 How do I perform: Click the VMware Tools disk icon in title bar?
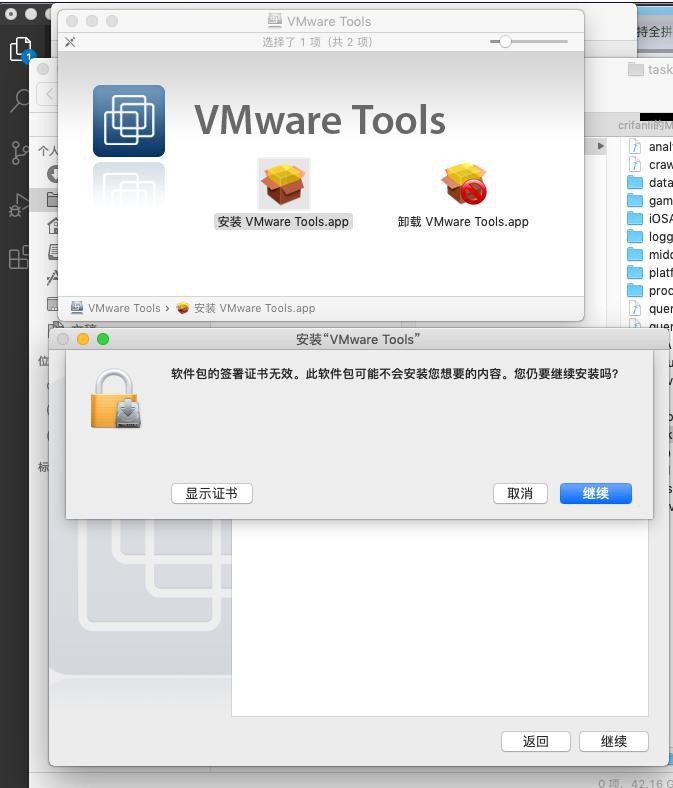point(274,21)
